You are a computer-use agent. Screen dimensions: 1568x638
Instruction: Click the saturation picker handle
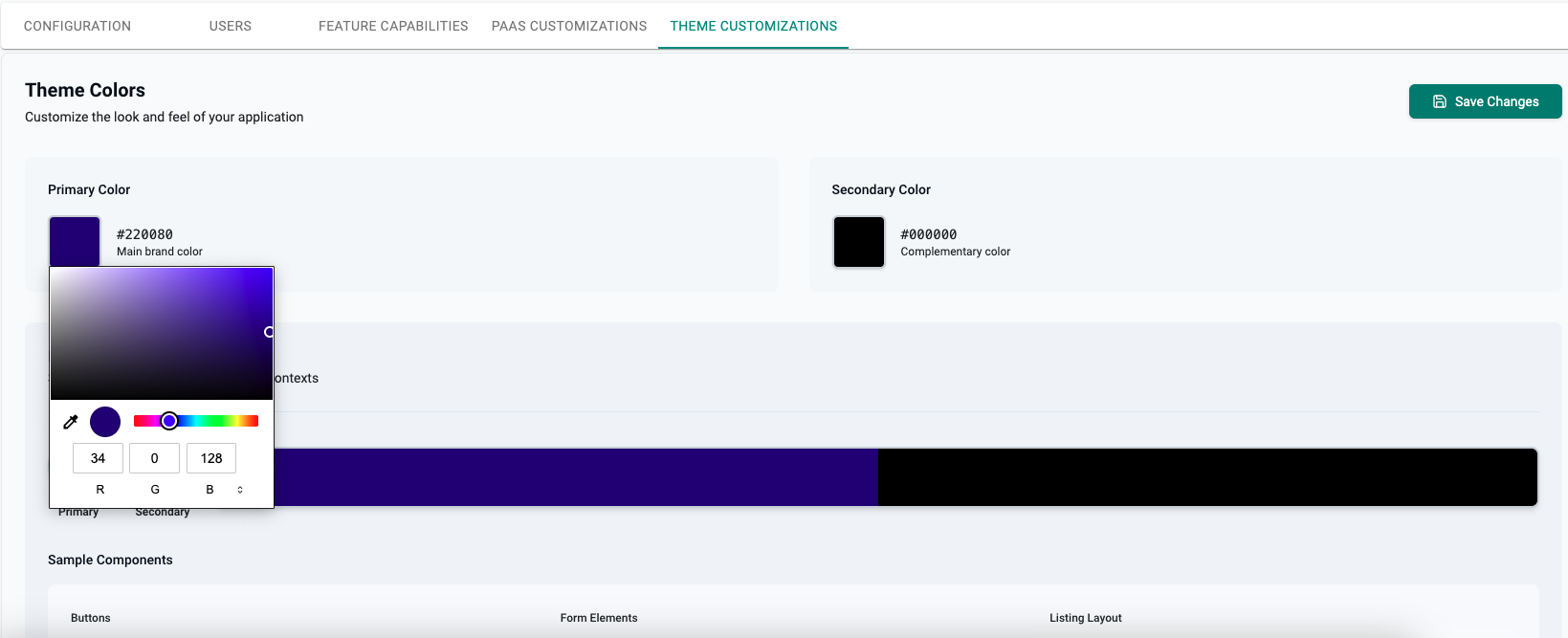[x=269, y=332]
